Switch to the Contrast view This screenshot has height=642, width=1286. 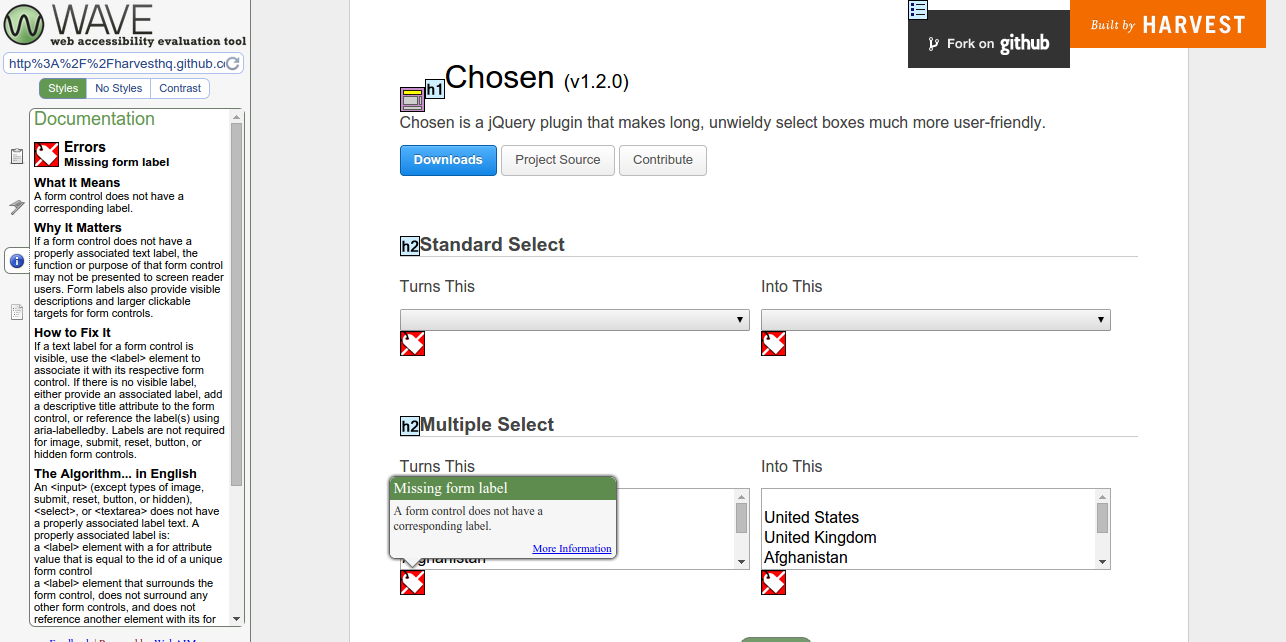[x=180, y=88]
